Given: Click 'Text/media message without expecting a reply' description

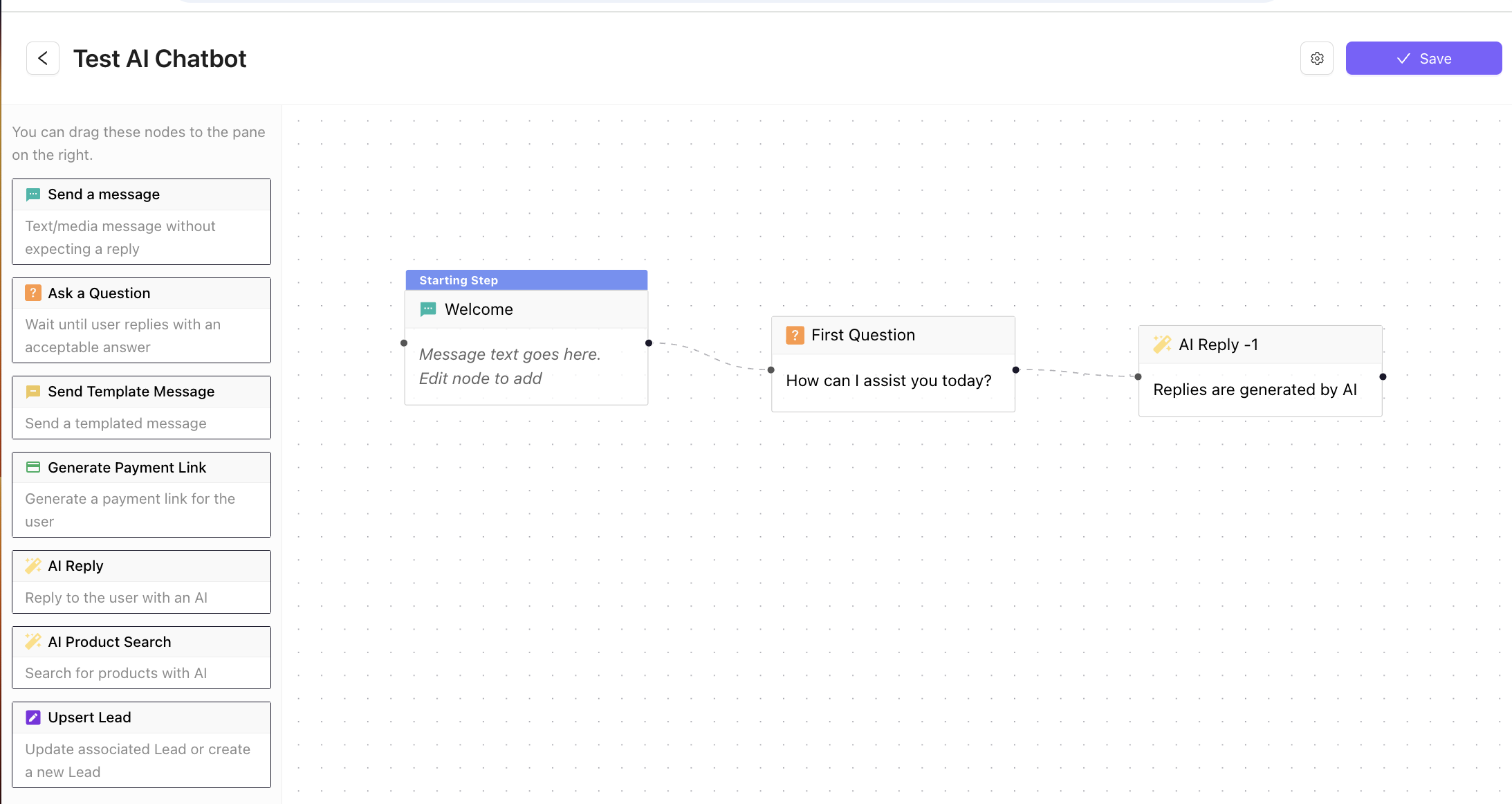Looking at the screenshot, I should click(120, 237).
